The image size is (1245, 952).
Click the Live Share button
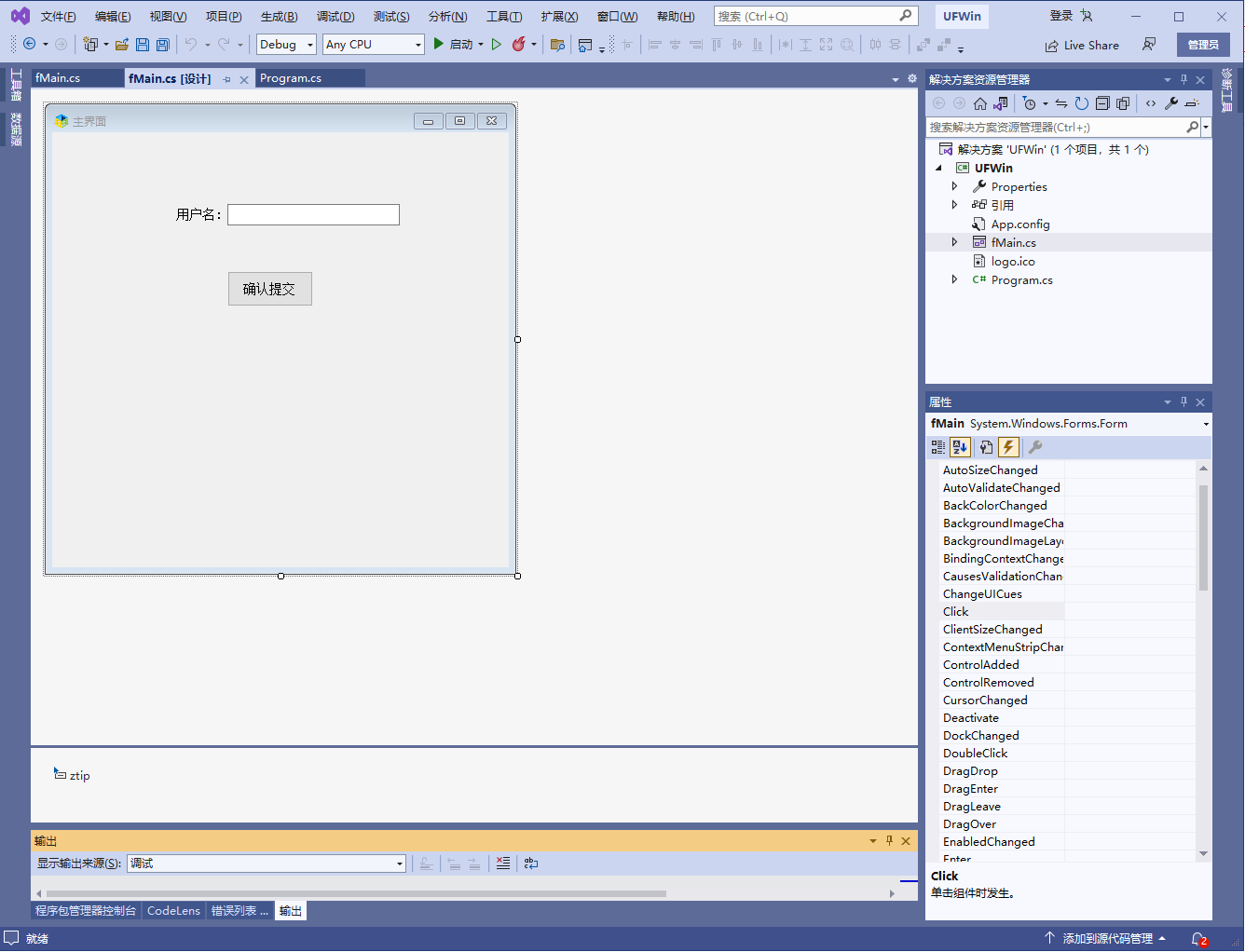pos(1082,45)
